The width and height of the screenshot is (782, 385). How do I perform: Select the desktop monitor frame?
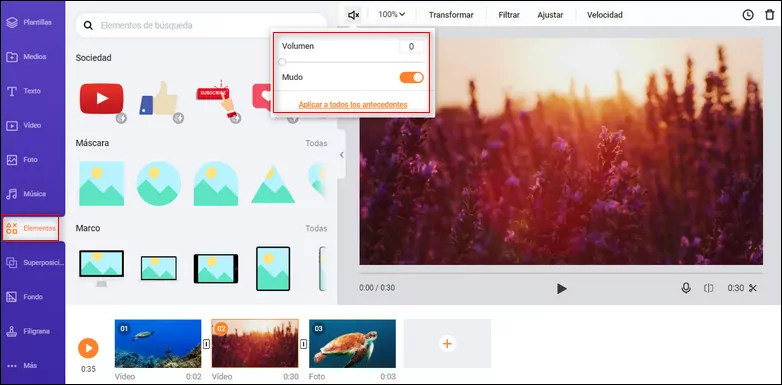point(102,268)
